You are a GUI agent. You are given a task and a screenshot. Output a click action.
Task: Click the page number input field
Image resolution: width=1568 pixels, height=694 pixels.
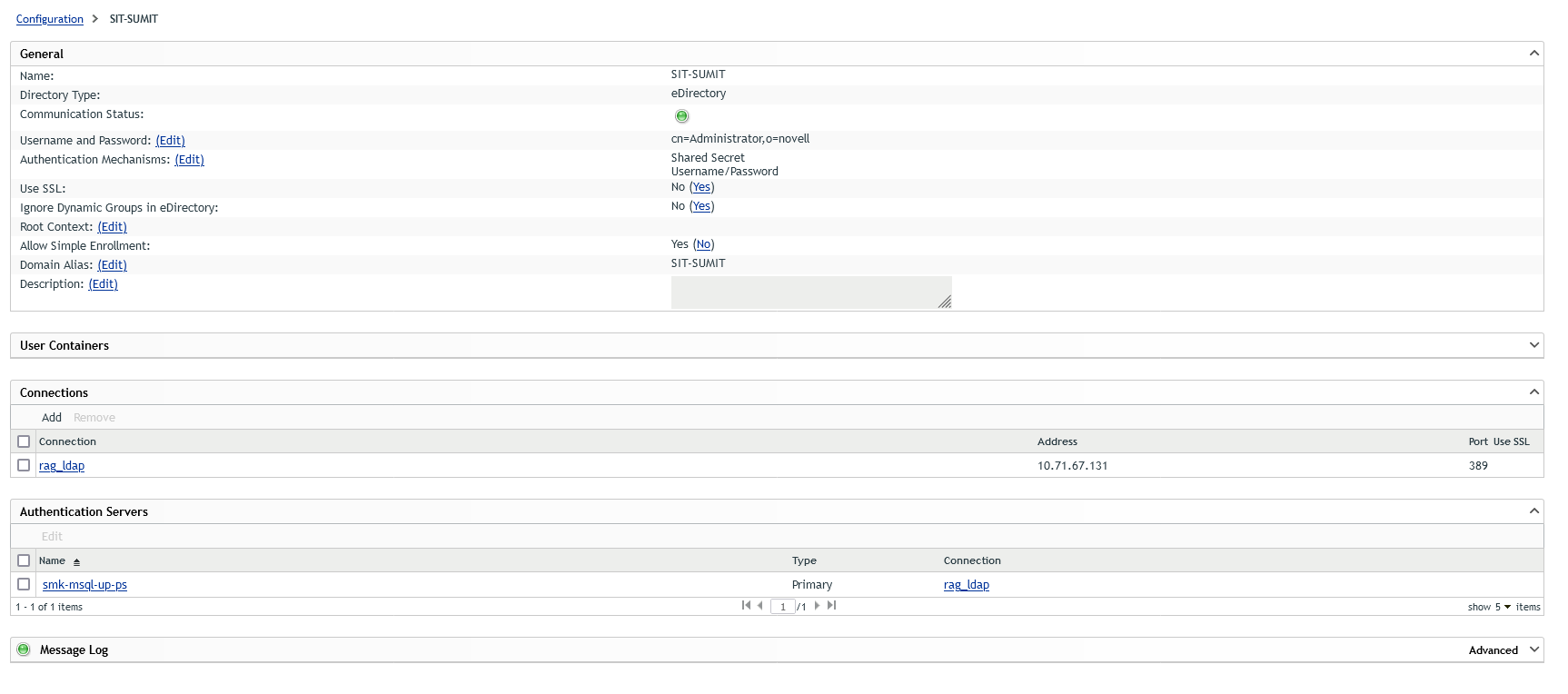(782, 607)
